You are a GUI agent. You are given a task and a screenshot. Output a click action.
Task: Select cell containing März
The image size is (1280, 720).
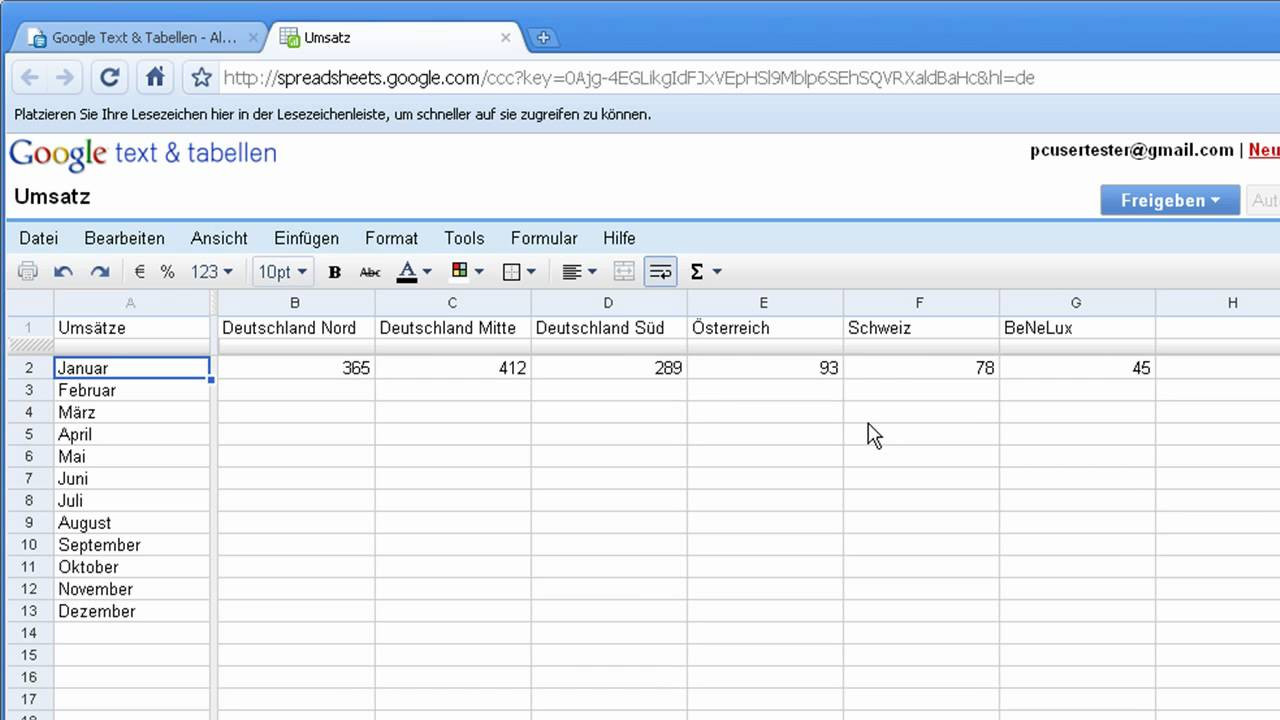tap(132, 412)
